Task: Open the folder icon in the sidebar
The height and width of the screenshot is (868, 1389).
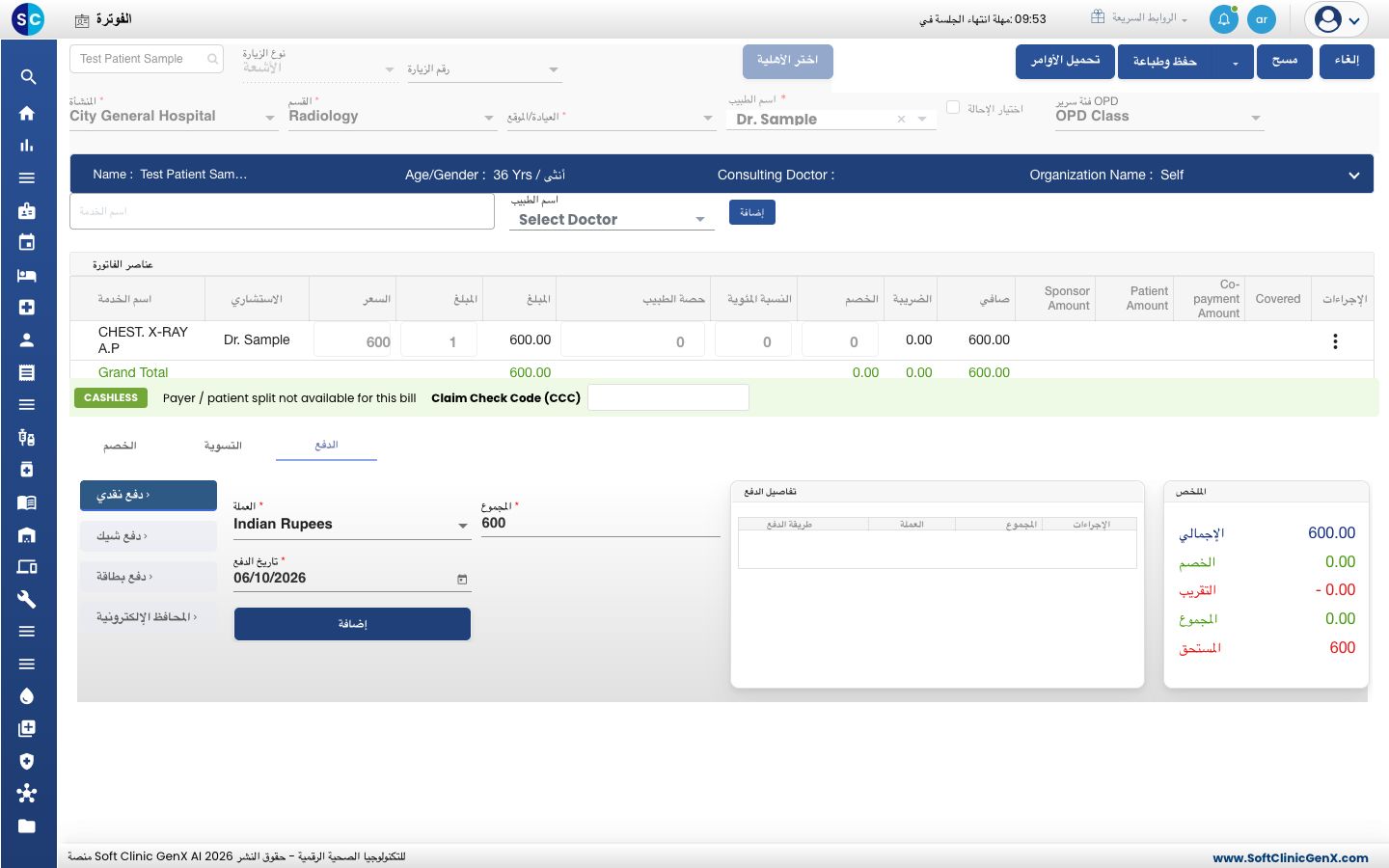Action: click(x=27, y=826)
